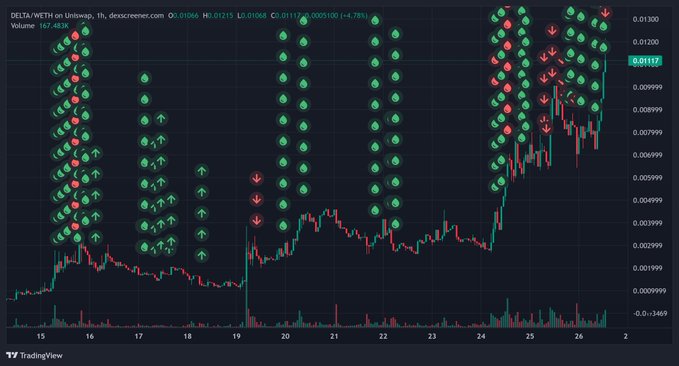
Task: Click the current price tag 0.01117
Action: [x=645, y=61]
